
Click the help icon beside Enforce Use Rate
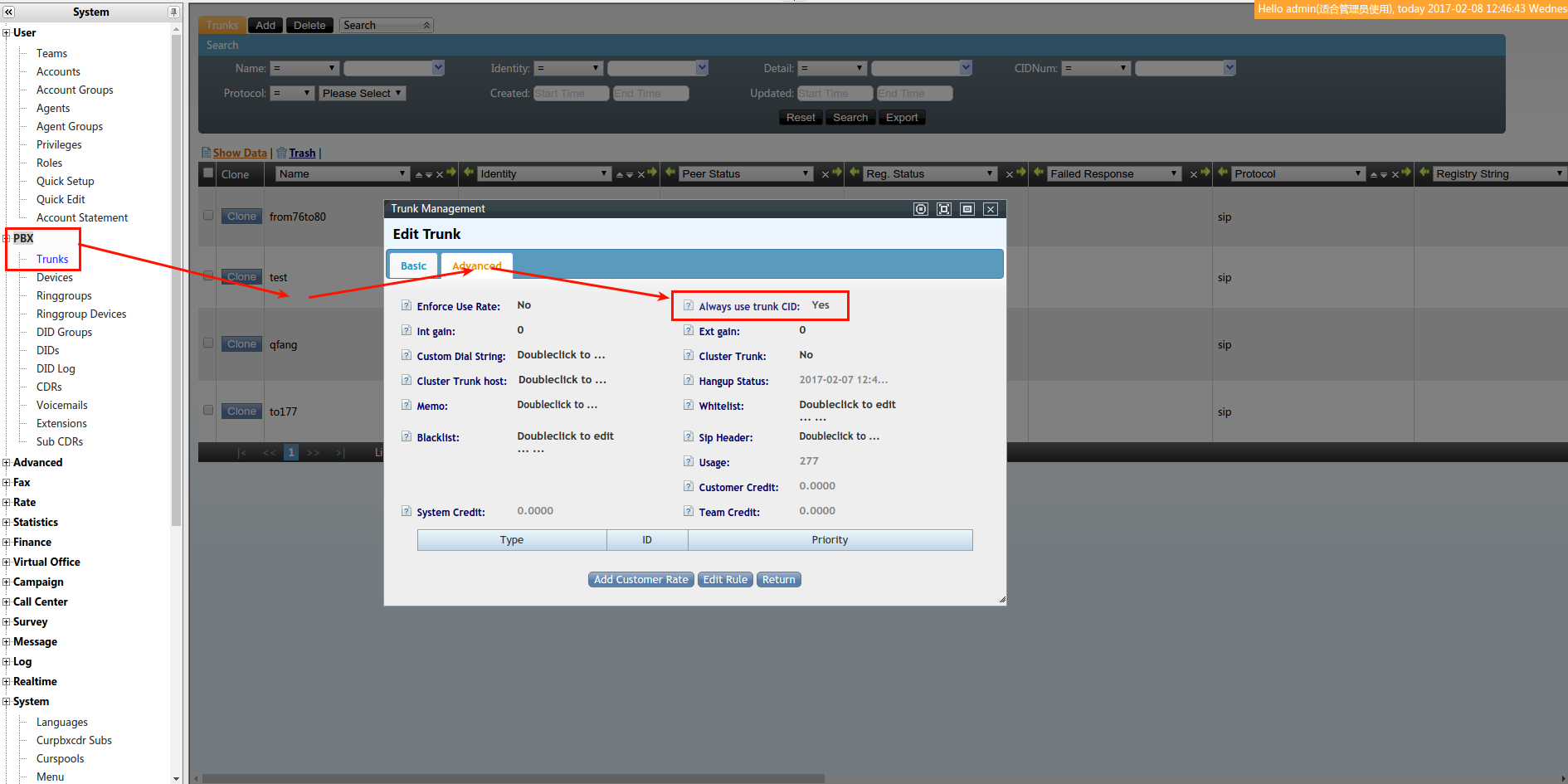(x=407, y=305)
